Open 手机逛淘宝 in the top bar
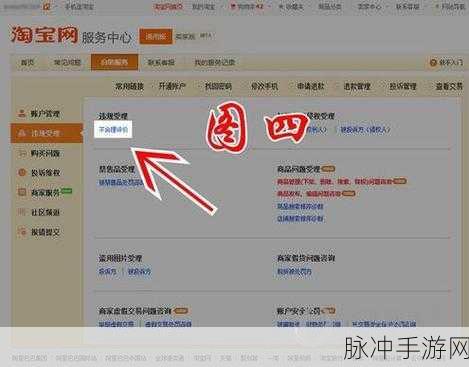Image resolution: width=469 pixels, height=367 pixels. [x=79, y=6]
